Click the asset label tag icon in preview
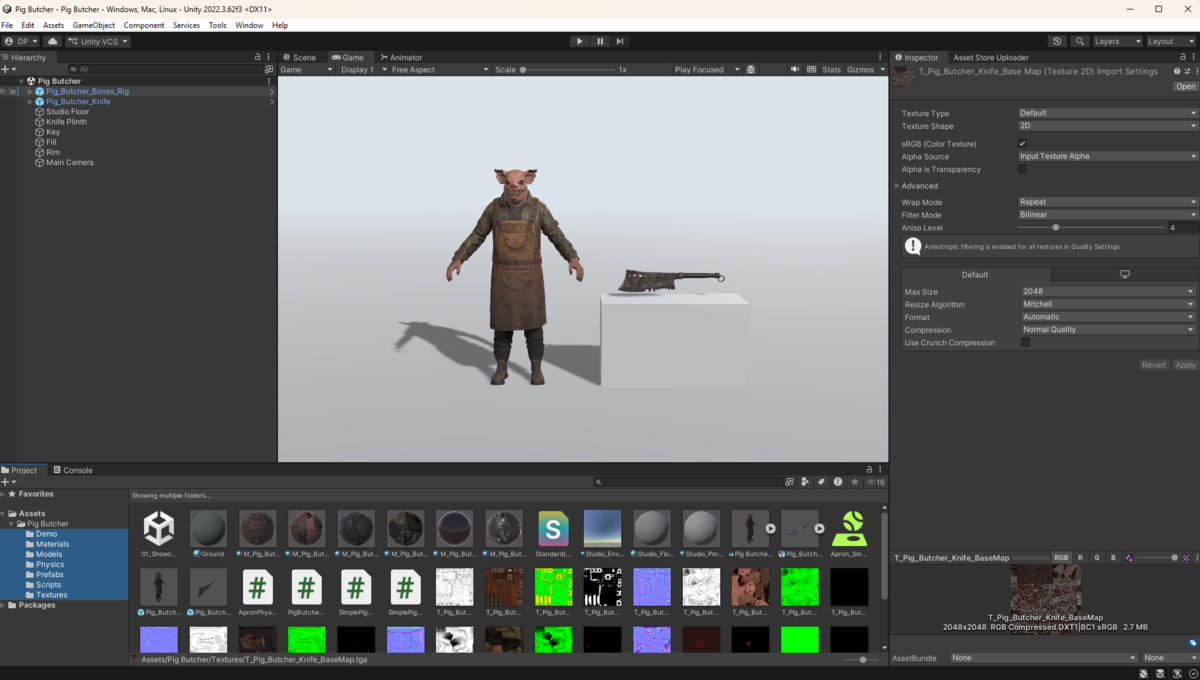Image resolution: width=1200 pixels, height=680 pixels. (x=1192, y=643)
